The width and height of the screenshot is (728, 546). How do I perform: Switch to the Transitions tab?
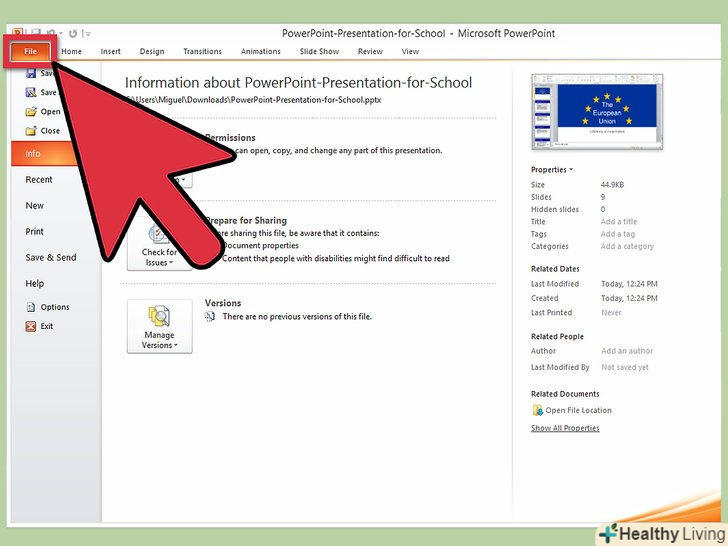pos(202,52)
